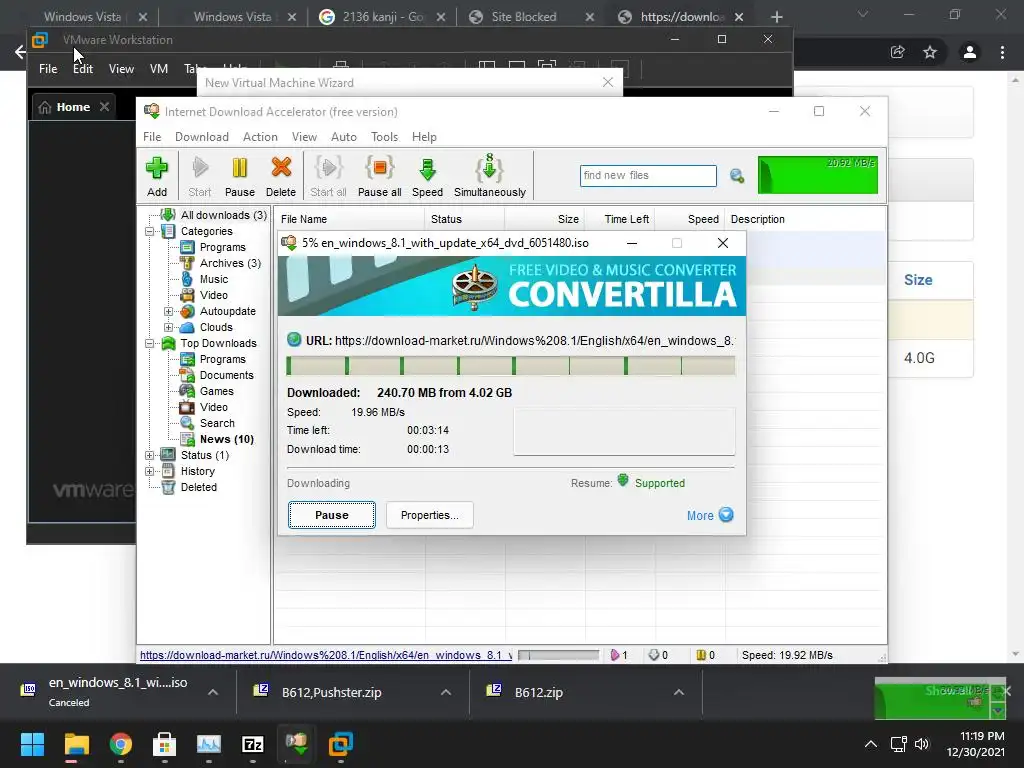Open the Action menu
The image size is (1024, 768).
pos(260,136)
